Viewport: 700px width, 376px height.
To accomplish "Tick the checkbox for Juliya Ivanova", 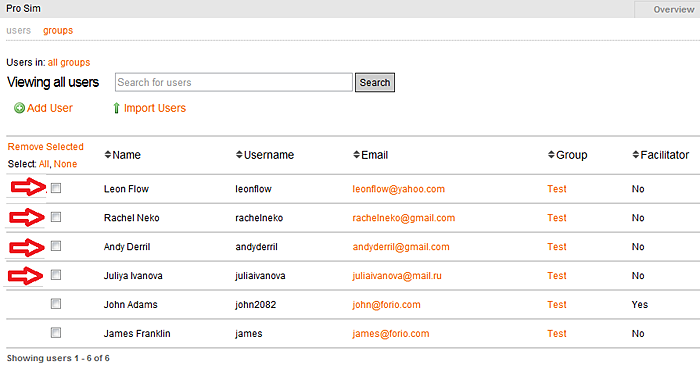I will click(x=56, y=275).
